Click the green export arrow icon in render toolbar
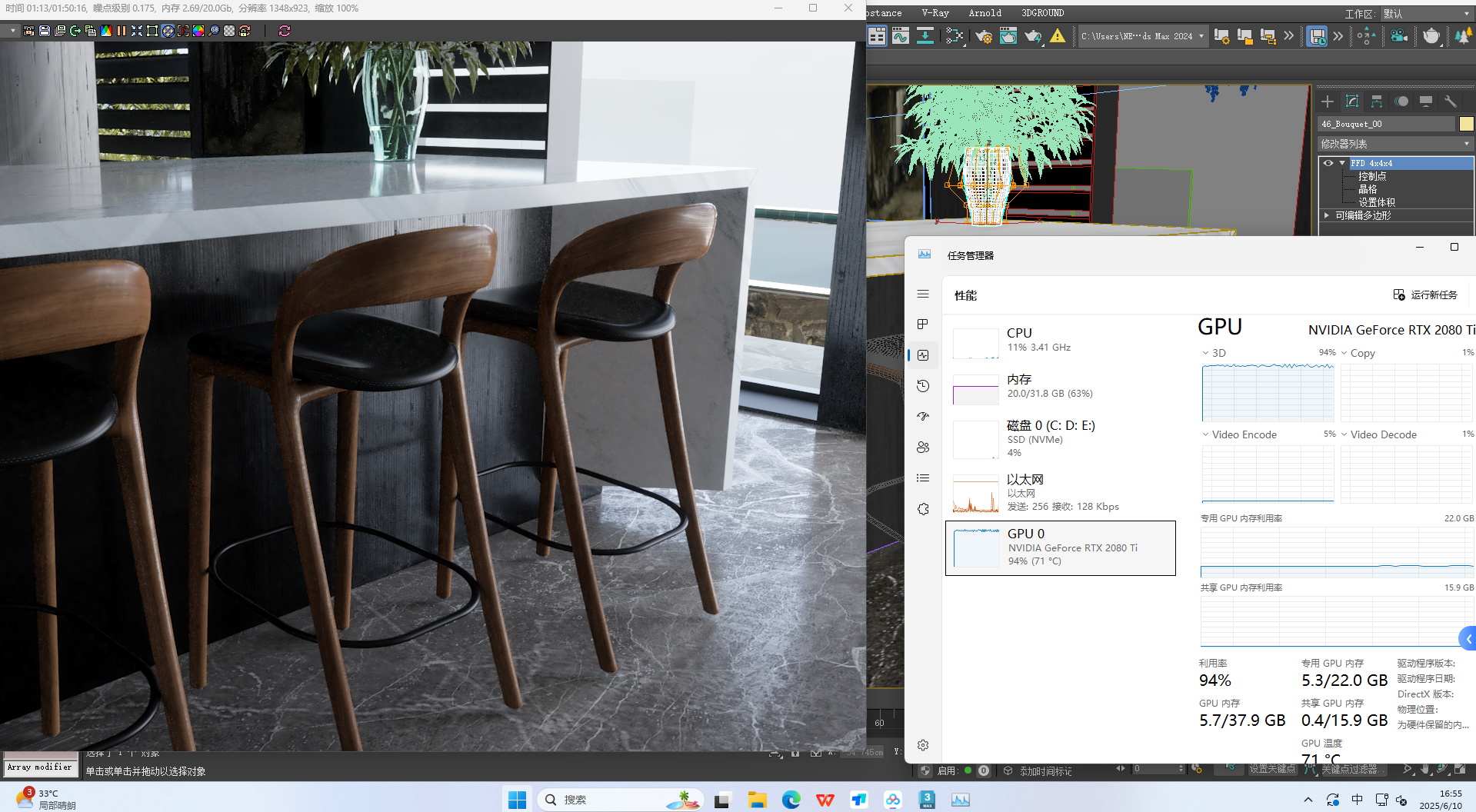Image resolution: width=1476 pixels, height=812 pixels. pyautogui.click(x=75, y=31)
